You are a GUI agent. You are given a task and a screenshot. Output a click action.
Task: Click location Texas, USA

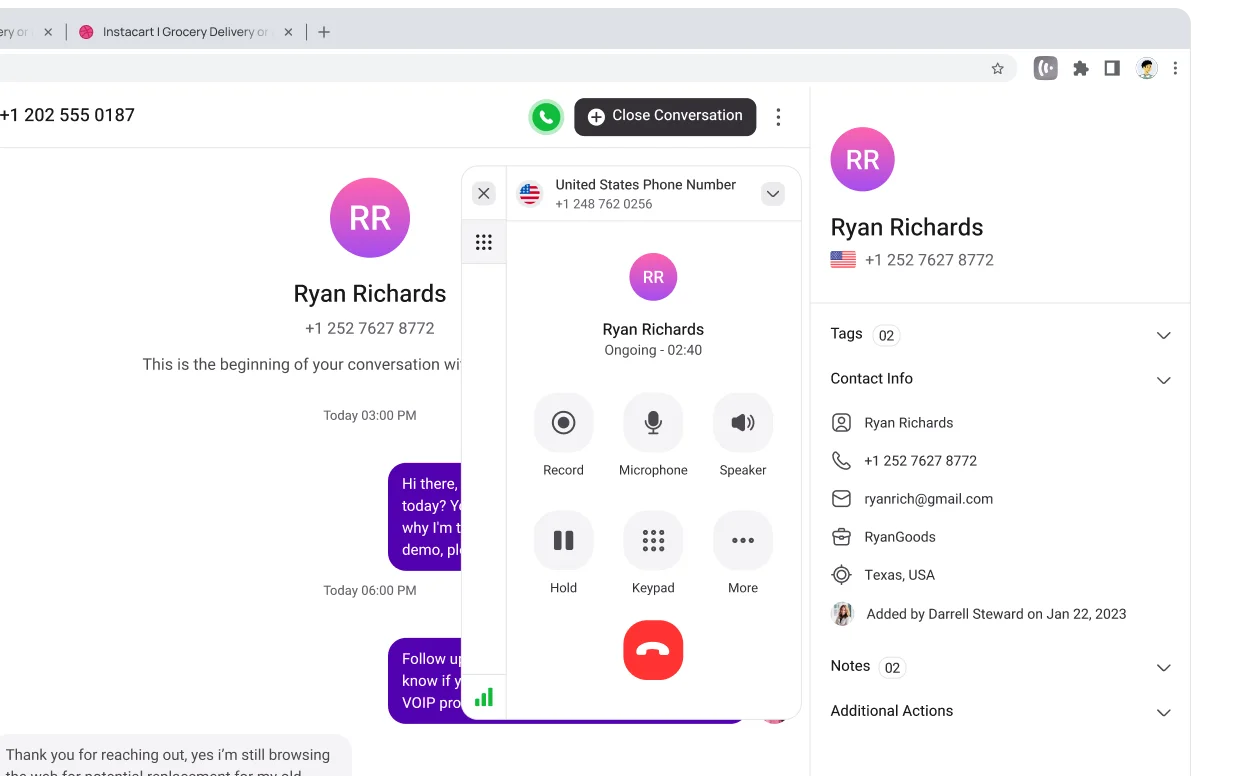click(x=900, y=575)
